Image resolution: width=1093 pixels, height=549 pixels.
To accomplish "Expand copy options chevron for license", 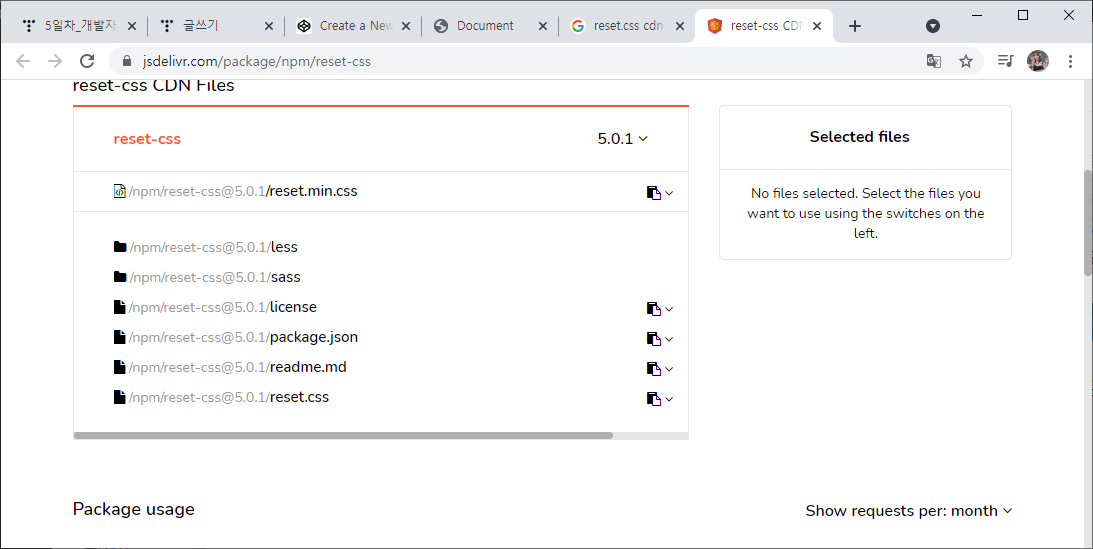I will click(669, 309).
